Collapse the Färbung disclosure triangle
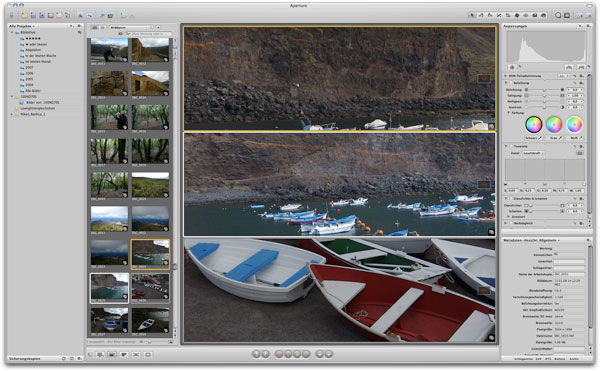The height and width of the screenshot is (371, 600). pos(509,113)
